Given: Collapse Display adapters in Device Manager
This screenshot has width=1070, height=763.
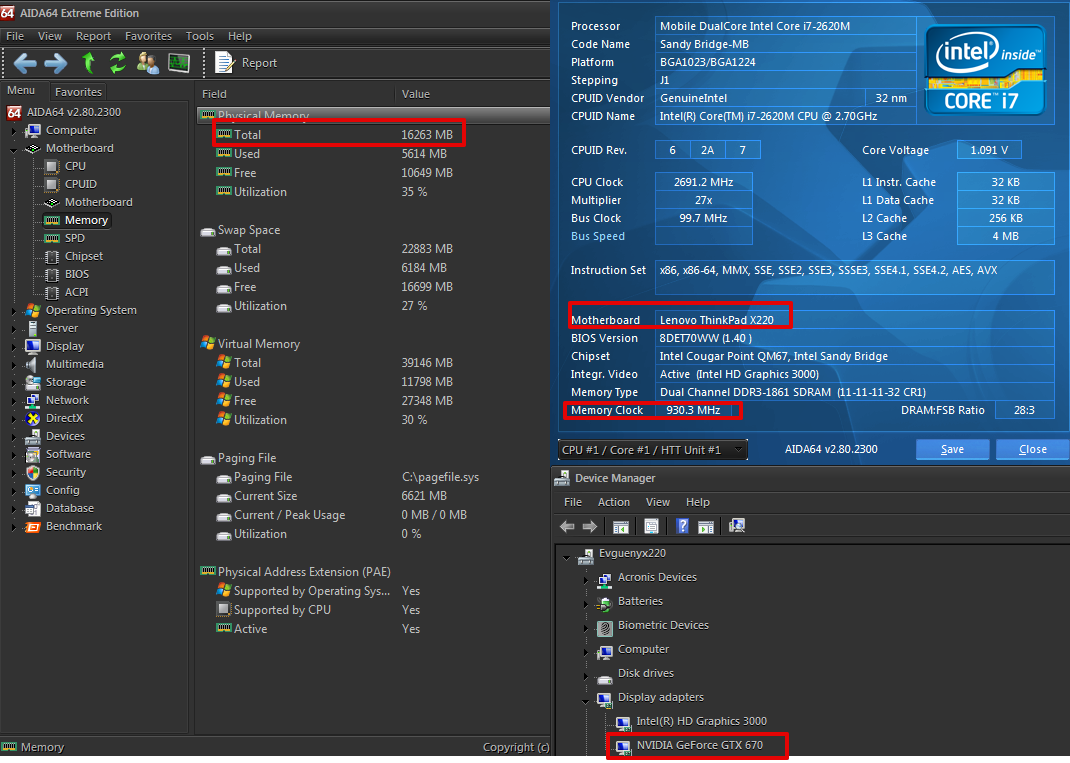Looking at the screenshot, I should [x=585, y=700].
